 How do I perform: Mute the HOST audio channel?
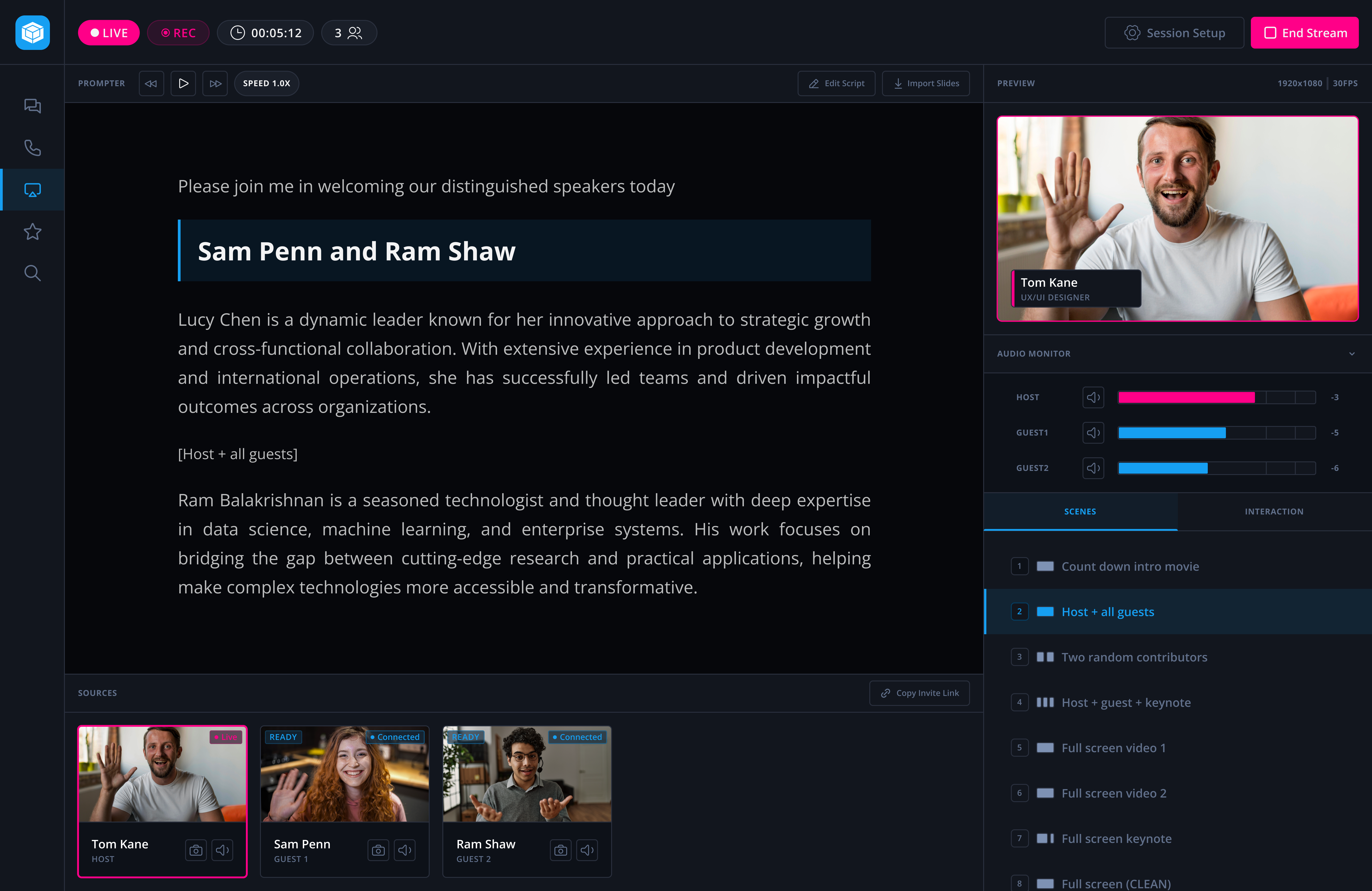tap(1093, 398)
